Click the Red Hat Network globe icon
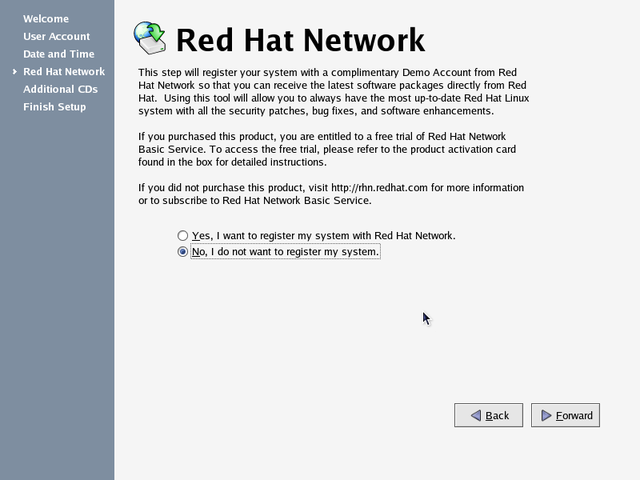 [x=150, y=38]
